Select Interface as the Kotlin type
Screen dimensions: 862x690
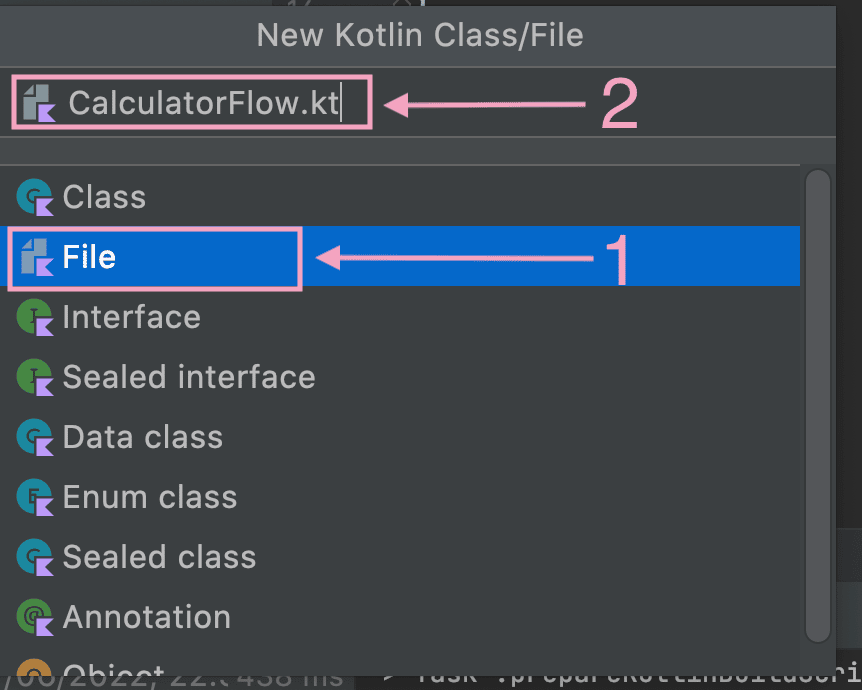coord(400,317)
